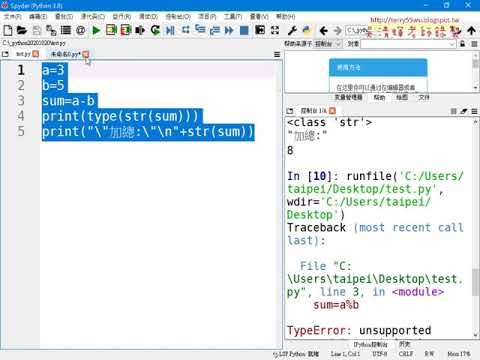
Task: Expand the Help object combo box
Action: [408, 44]
